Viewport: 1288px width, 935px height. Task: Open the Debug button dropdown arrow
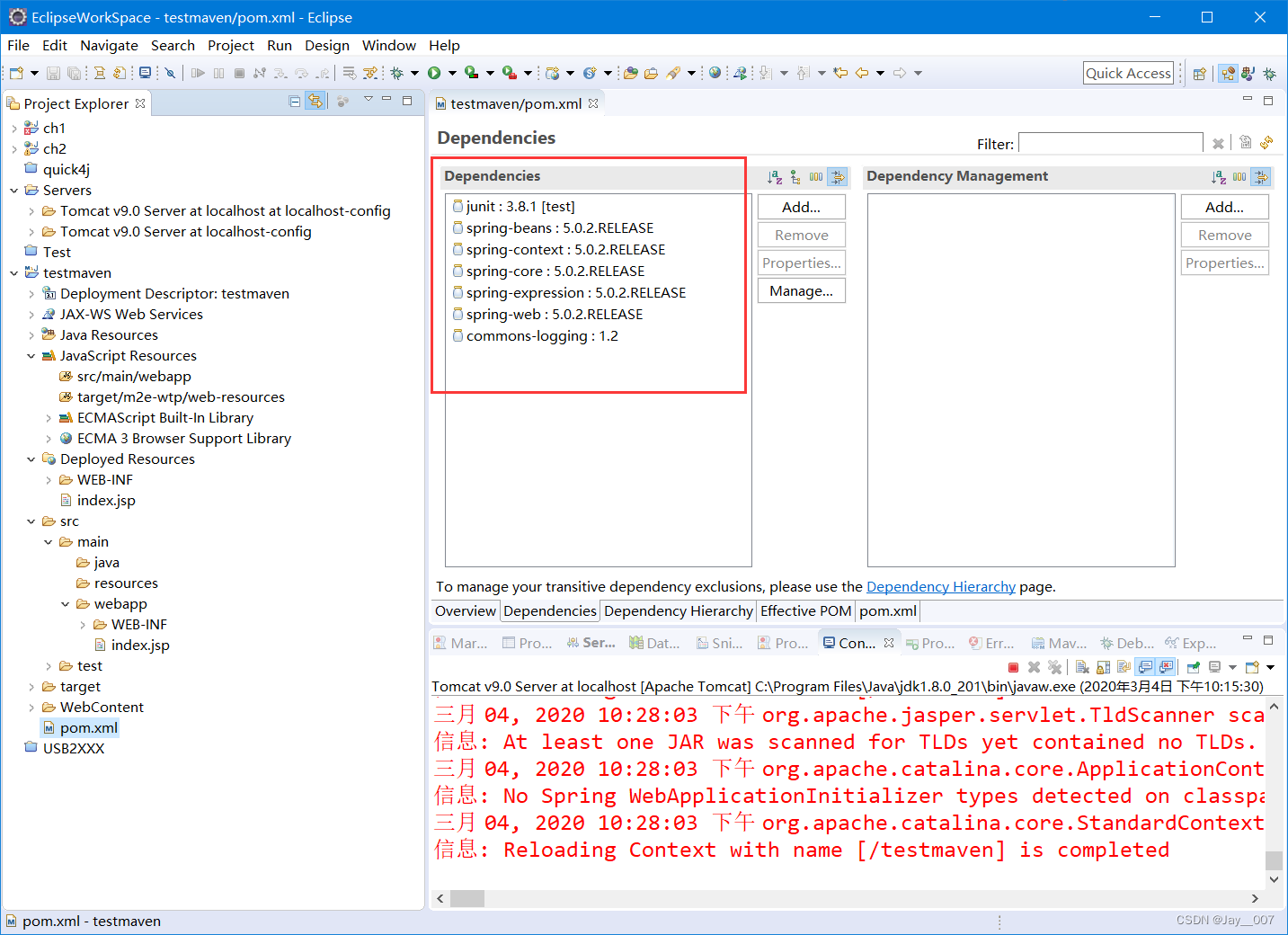[414, 73]
